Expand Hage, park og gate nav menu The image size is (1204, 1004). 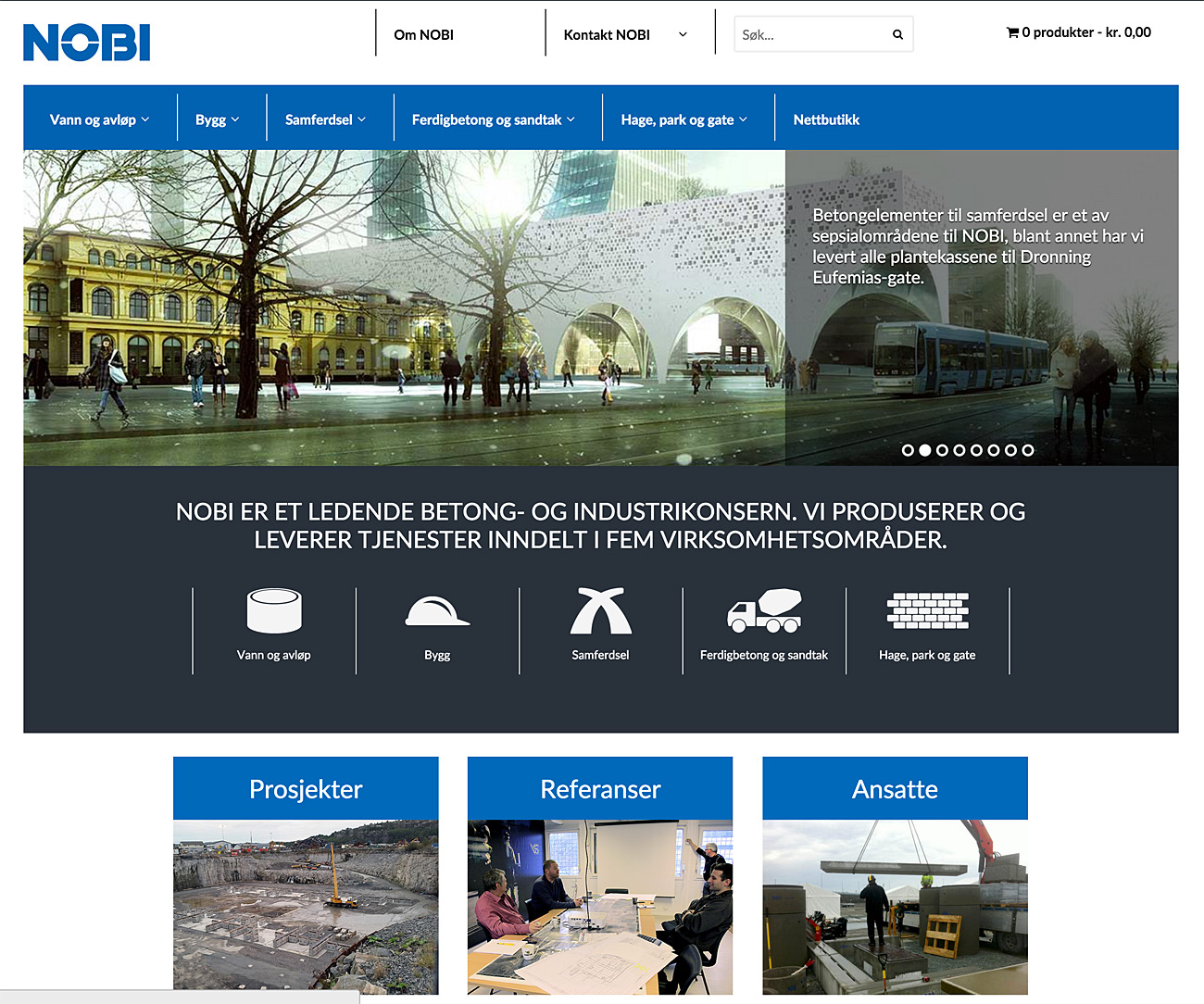pos(684,119)
